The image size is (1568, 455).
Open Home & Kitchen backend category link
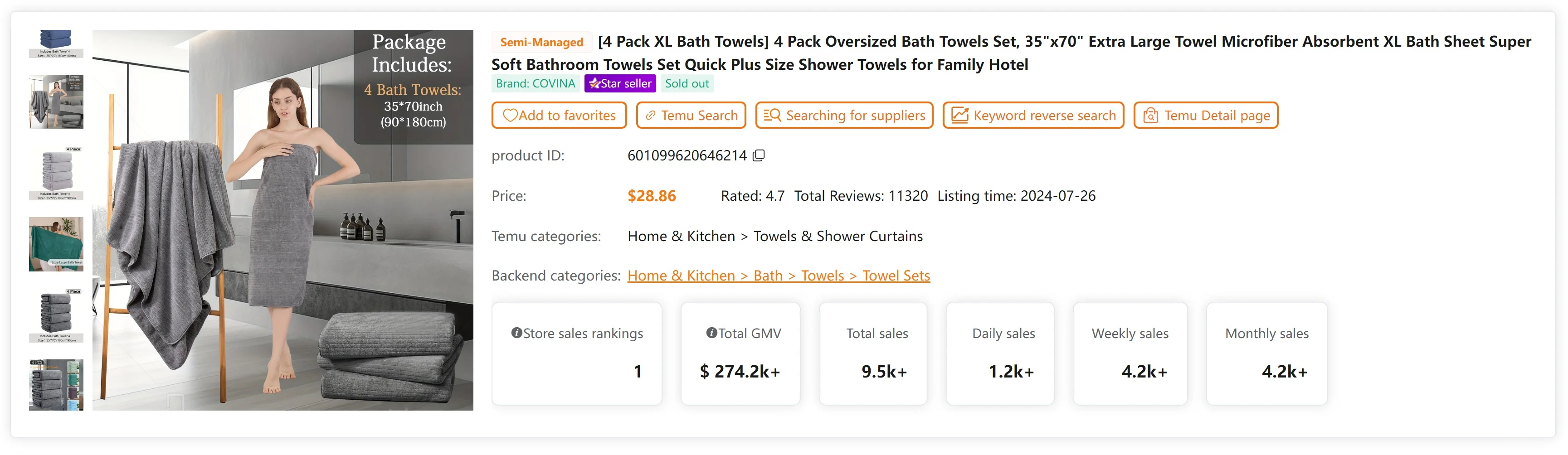[681, 276]
